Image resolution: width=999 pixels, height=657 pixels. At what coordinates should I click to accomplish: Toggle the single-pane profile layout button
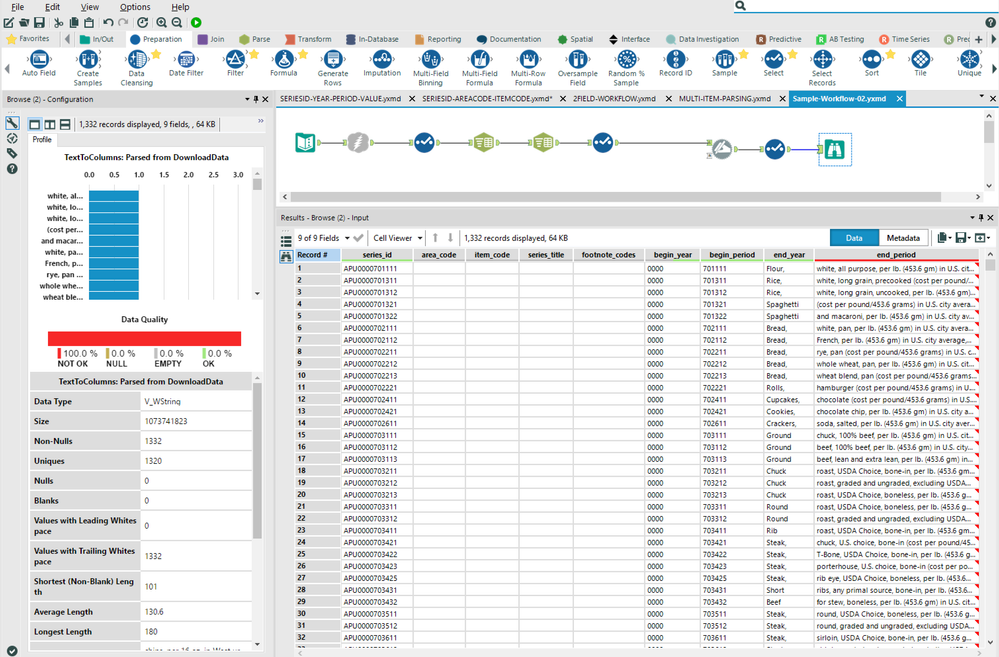(34, 124)
